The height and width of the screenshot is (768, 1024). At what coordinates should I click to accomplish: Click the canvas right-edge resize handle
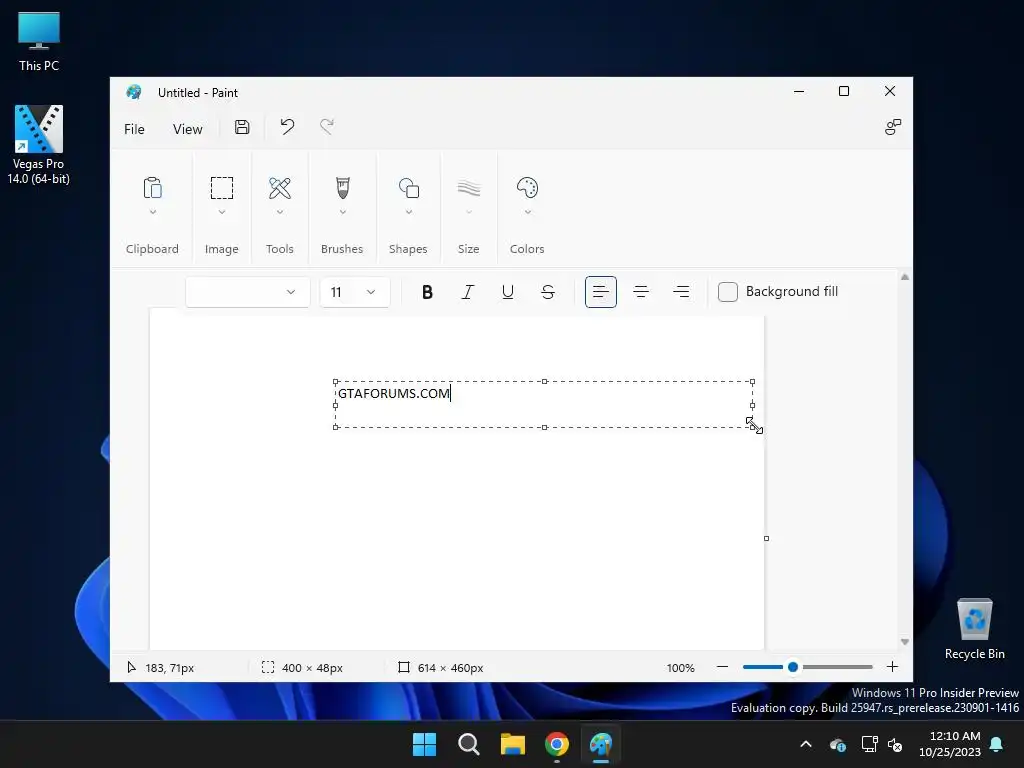point(766,539)
